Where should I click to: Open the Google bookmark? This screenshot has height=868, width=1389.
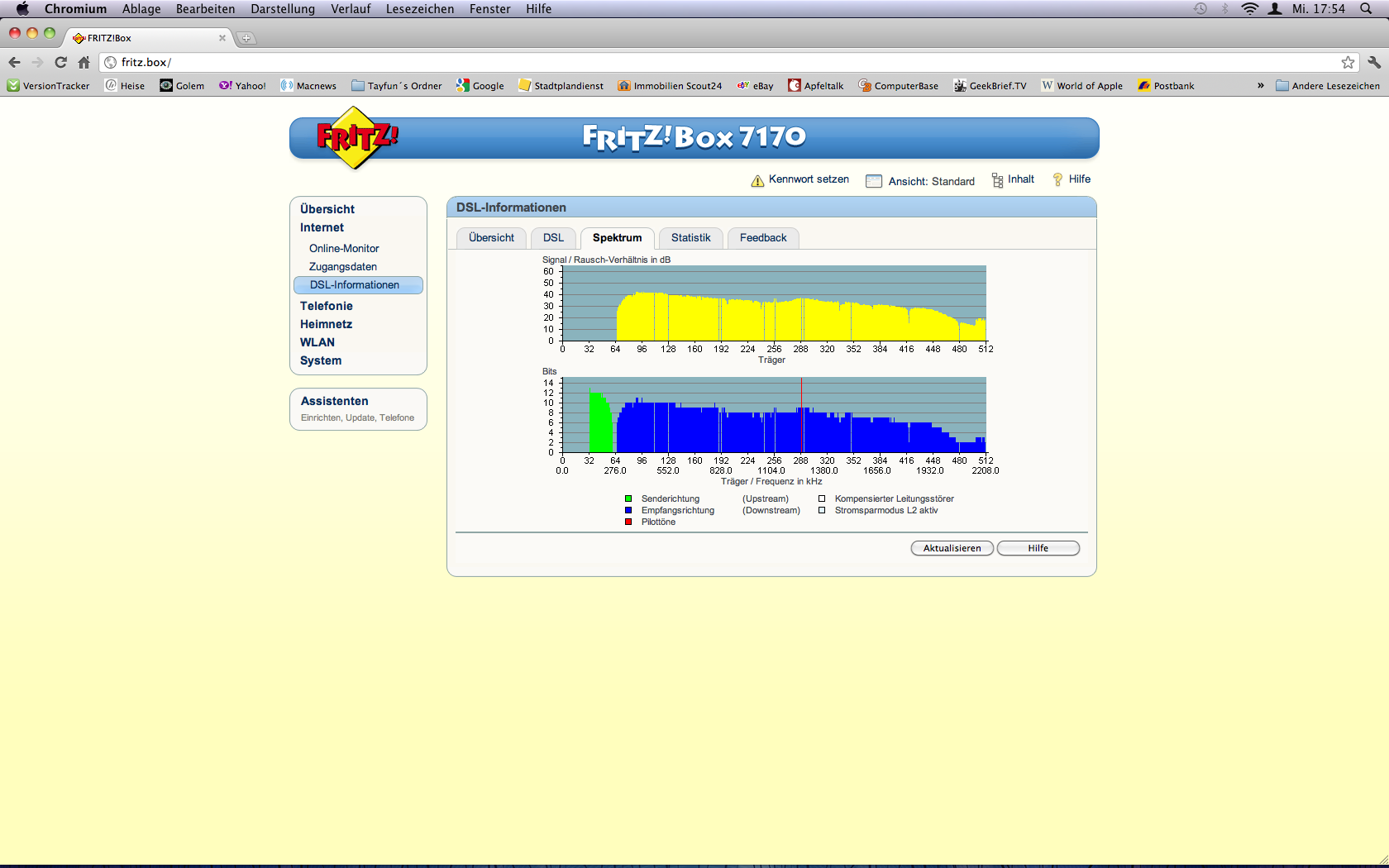click(x=480, y=86)
